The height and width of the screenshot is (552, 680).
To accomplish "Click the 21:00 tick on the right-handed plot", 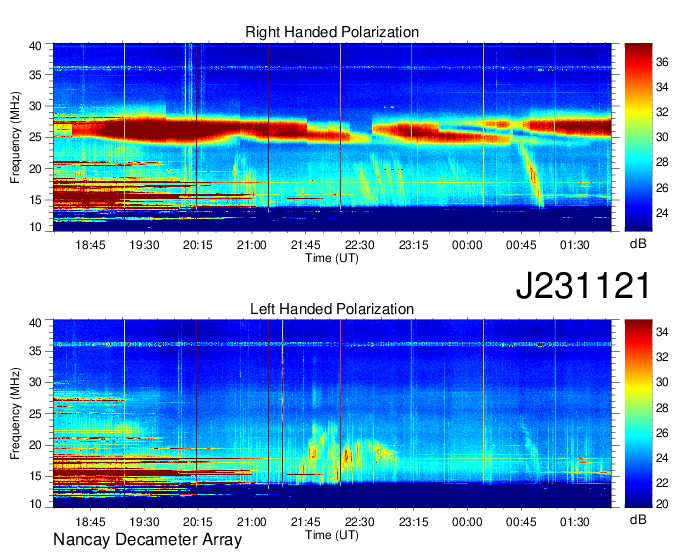I will pos(252,245).
